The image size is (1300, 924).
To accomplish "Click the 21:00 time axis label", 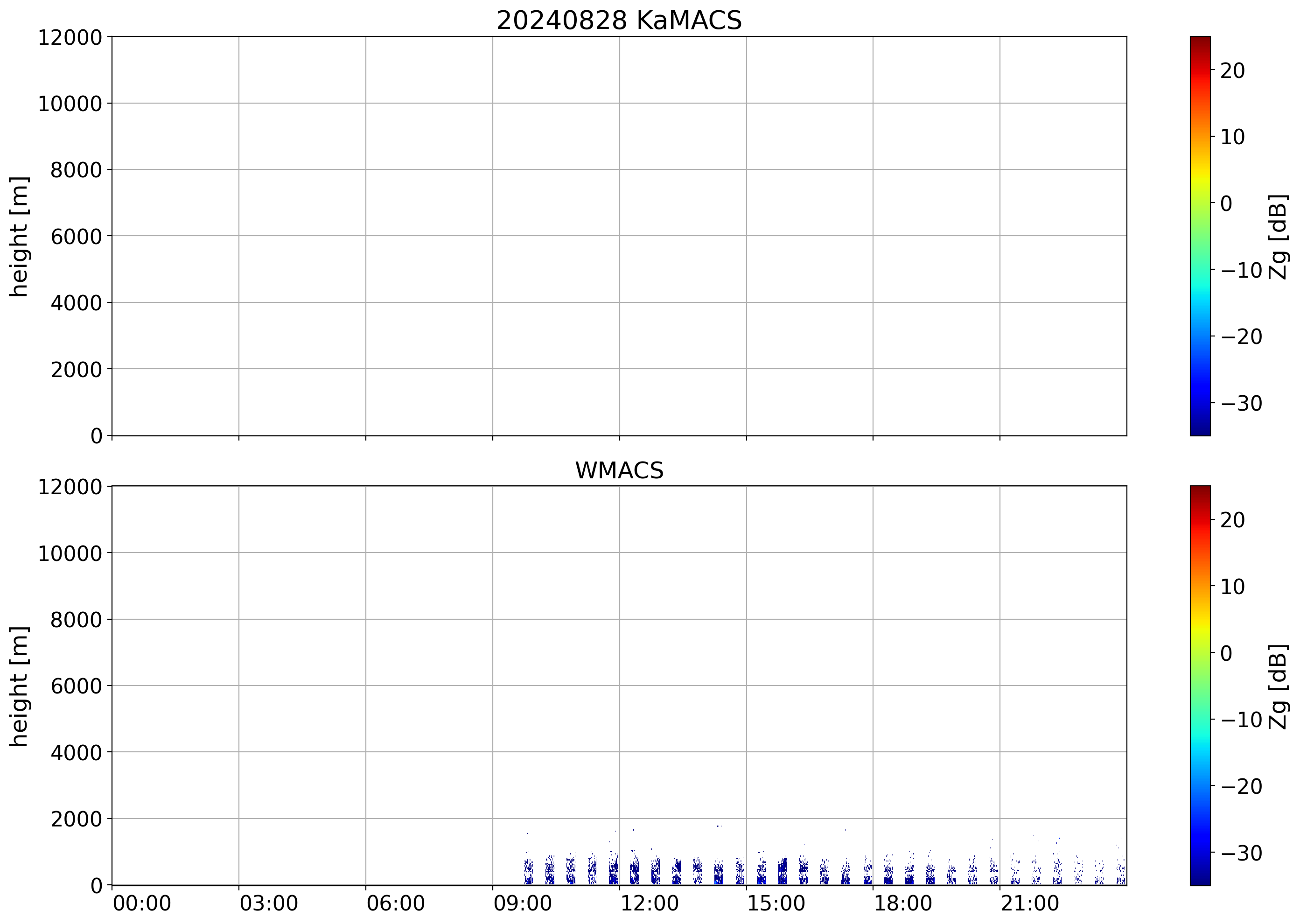I will [1030, 903].
